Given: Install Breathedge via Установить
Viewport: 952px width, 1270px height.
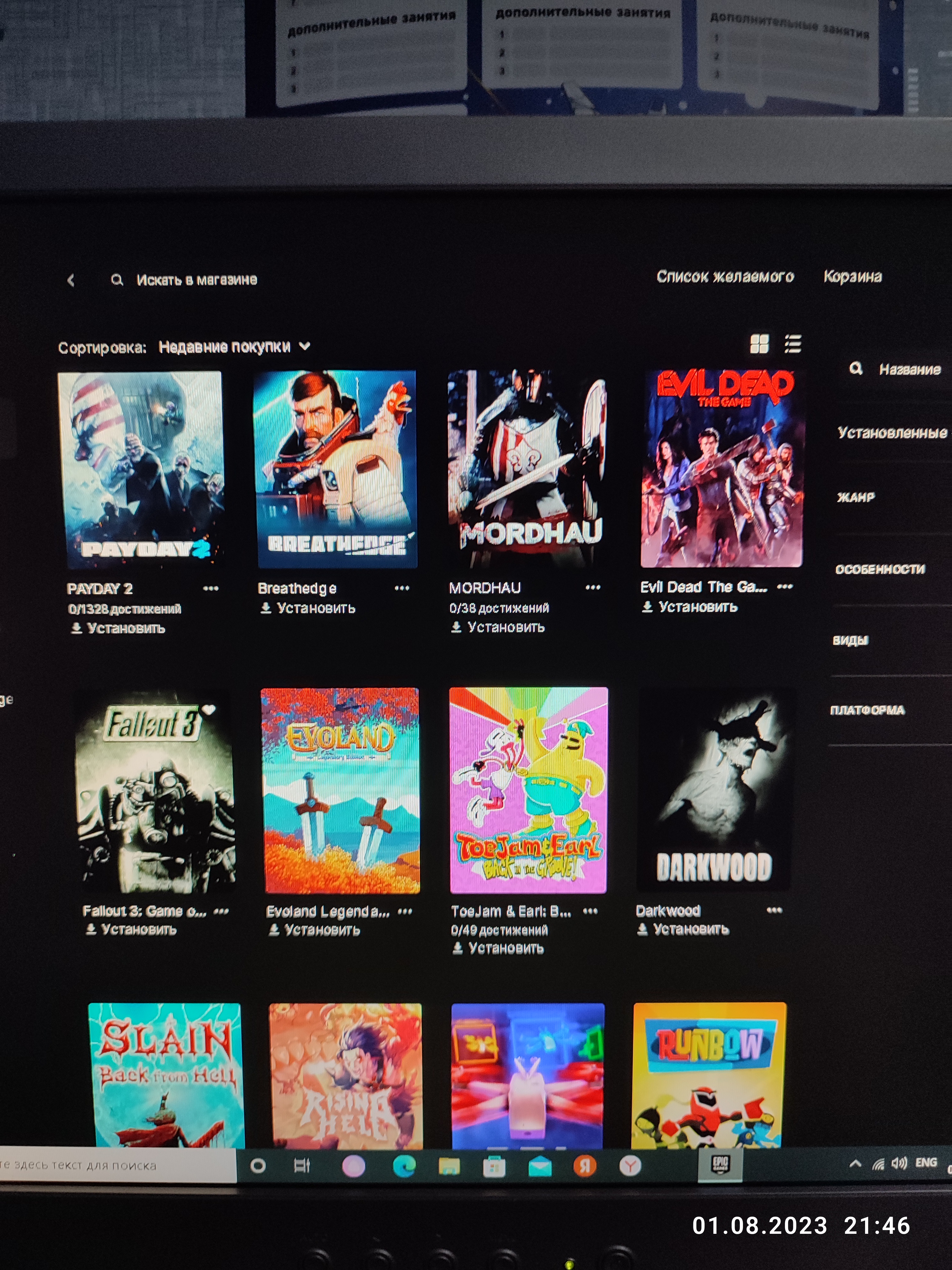Looking at the screenshot, I should [307, 608].
